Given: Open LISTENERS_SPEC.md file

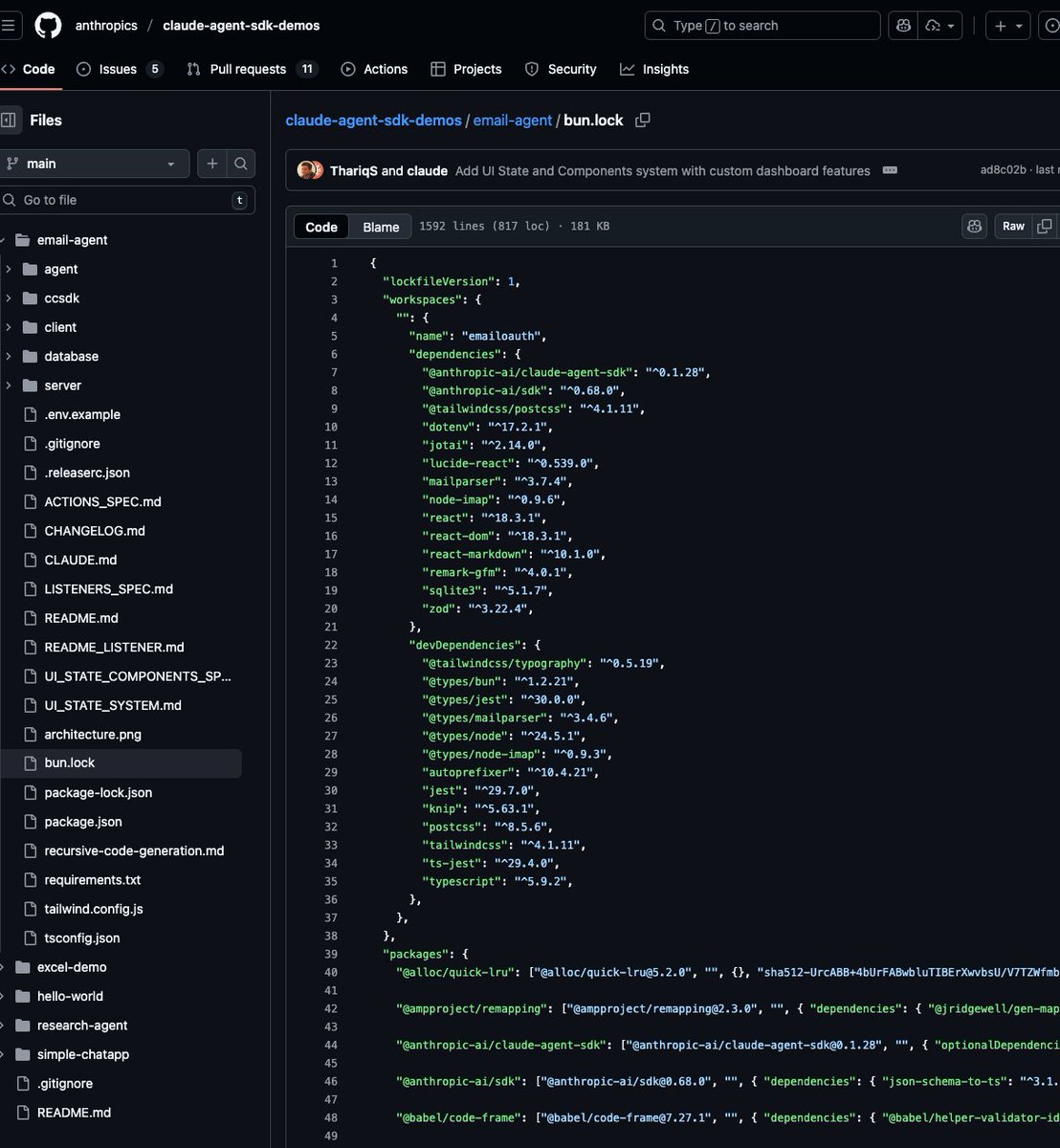Looking at the screenshot, I should point(108,589).
